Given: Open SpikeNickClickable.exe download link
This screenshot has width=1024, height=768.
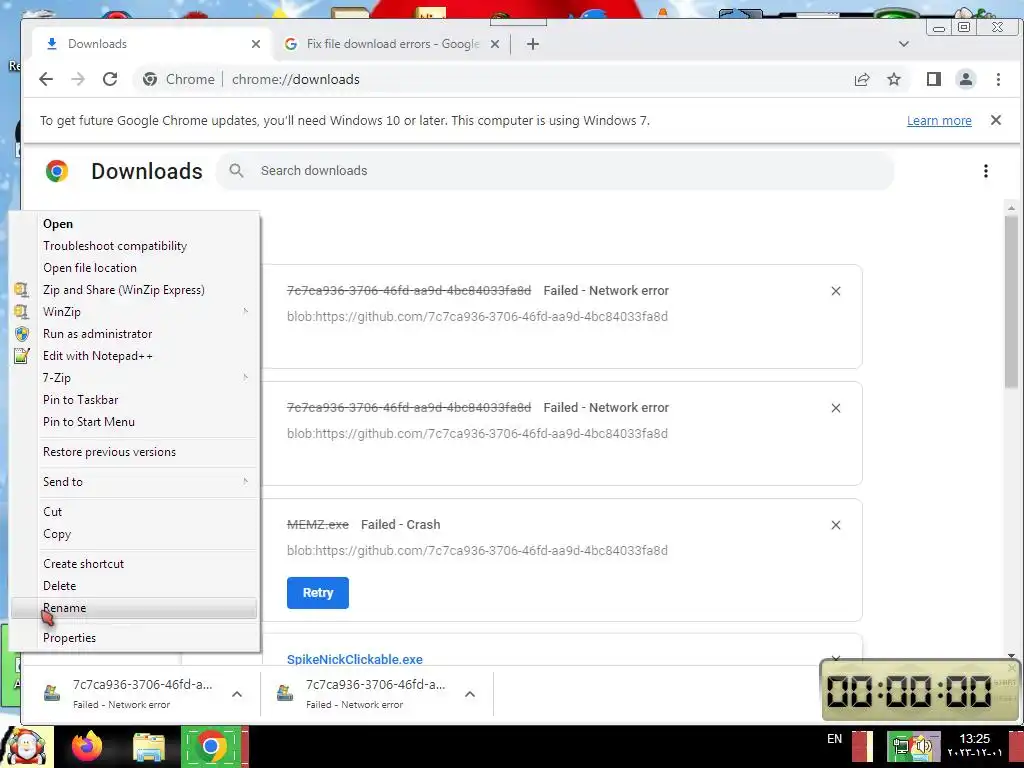Looking at the screenshot, I should tap(355, 659).
